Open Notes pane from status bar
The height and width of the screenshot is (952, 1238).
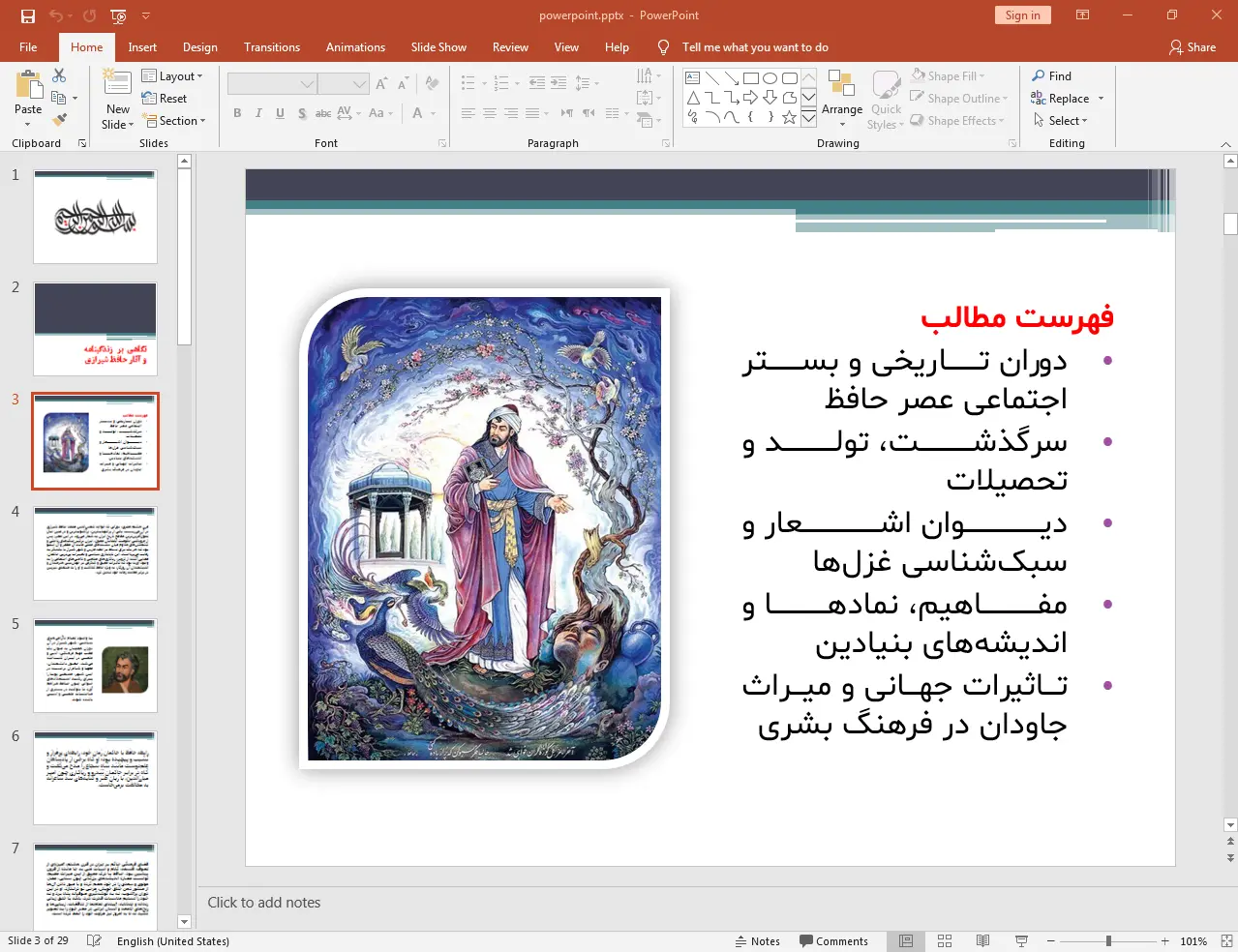[758, 941]
